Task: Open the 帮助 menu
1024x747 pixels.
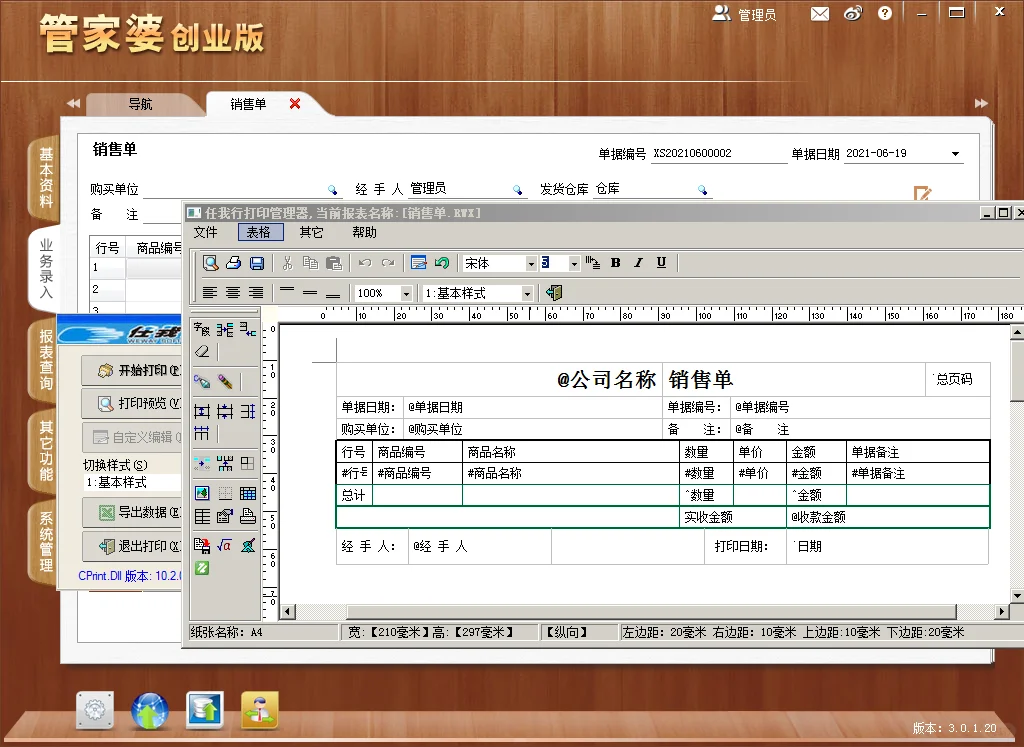Action: pyautogui.click(x=364, y=232)
